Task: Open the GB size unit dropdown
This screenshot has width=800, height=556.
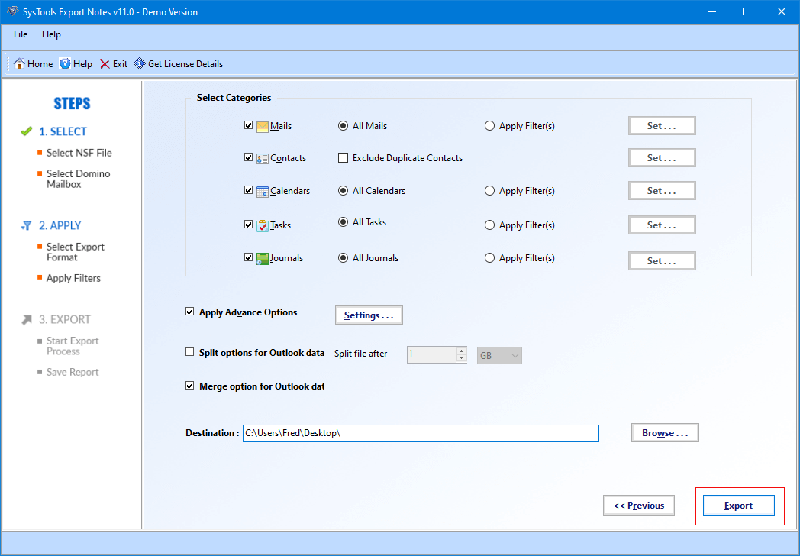Action: click(499, 356)
